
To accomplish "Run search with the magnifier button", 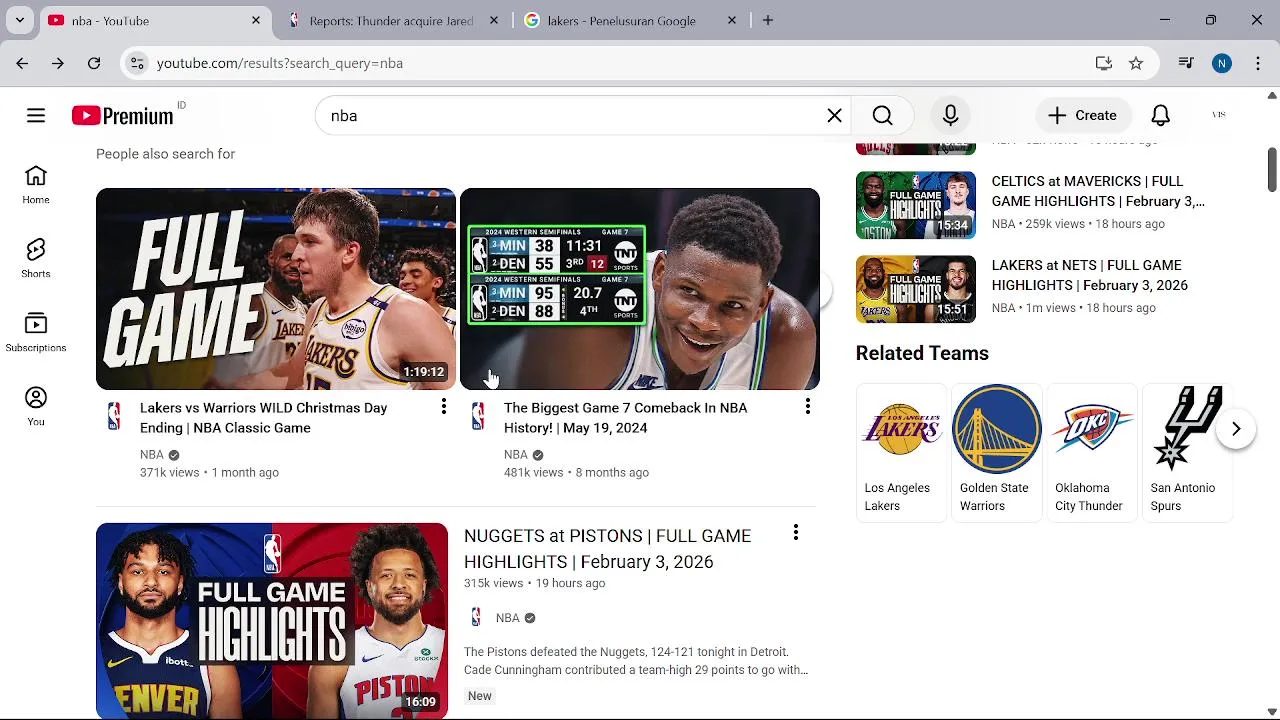I will tap(883, 116).
